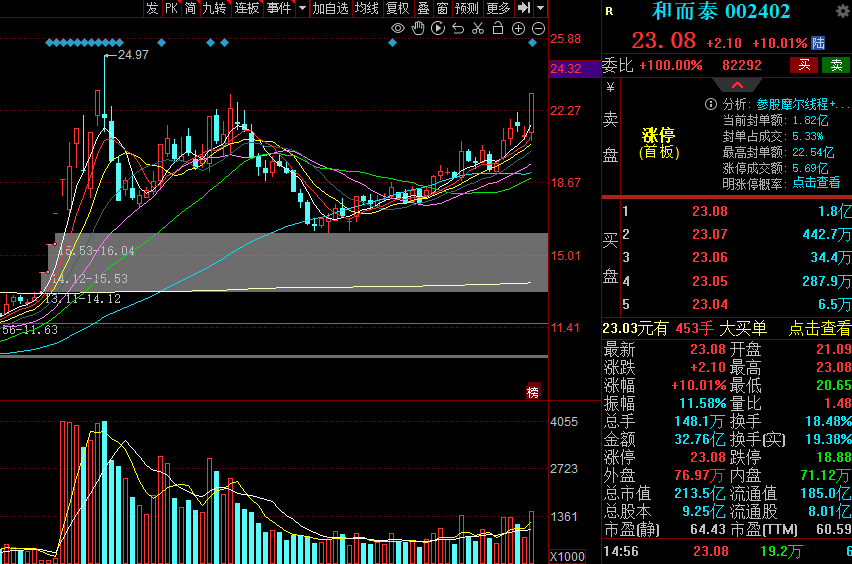The height and width of the screenshot is (564, 852).
Task: Toggle the eye visibility icon above chart
Action: tap(398, 28)
